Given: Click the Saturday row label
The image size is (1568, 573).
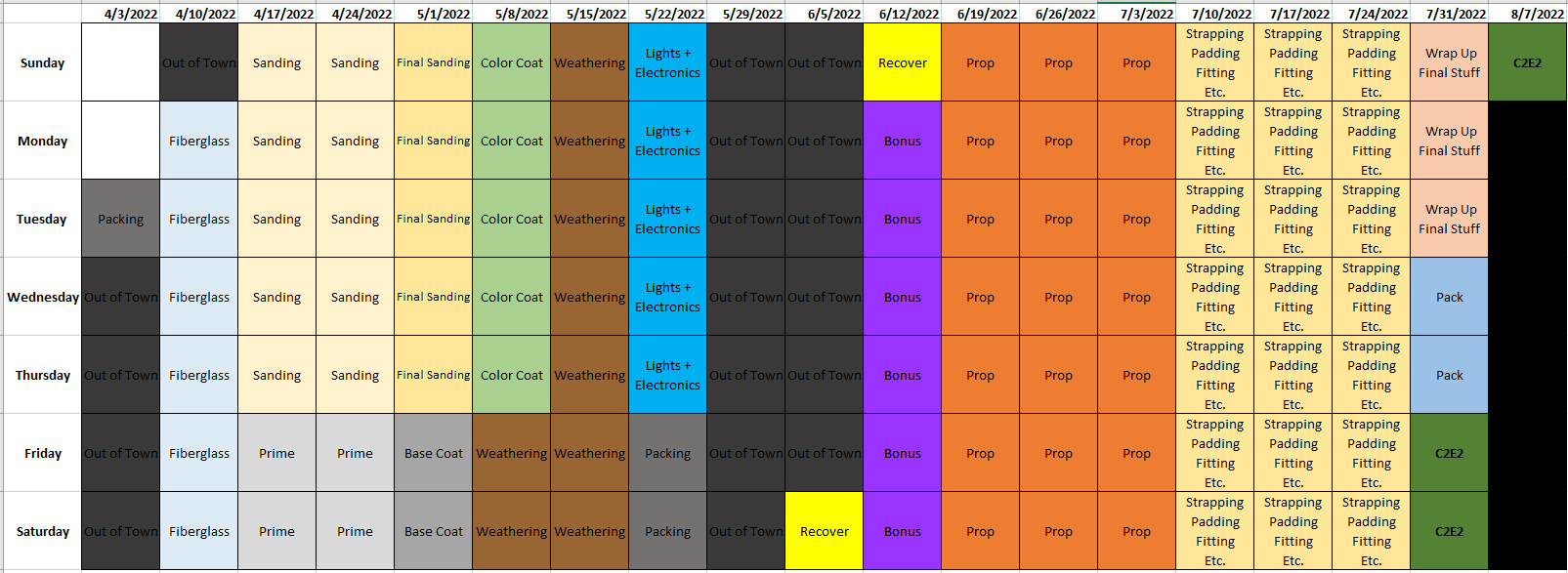Looking at the screenshot, I should coord(42,531).
